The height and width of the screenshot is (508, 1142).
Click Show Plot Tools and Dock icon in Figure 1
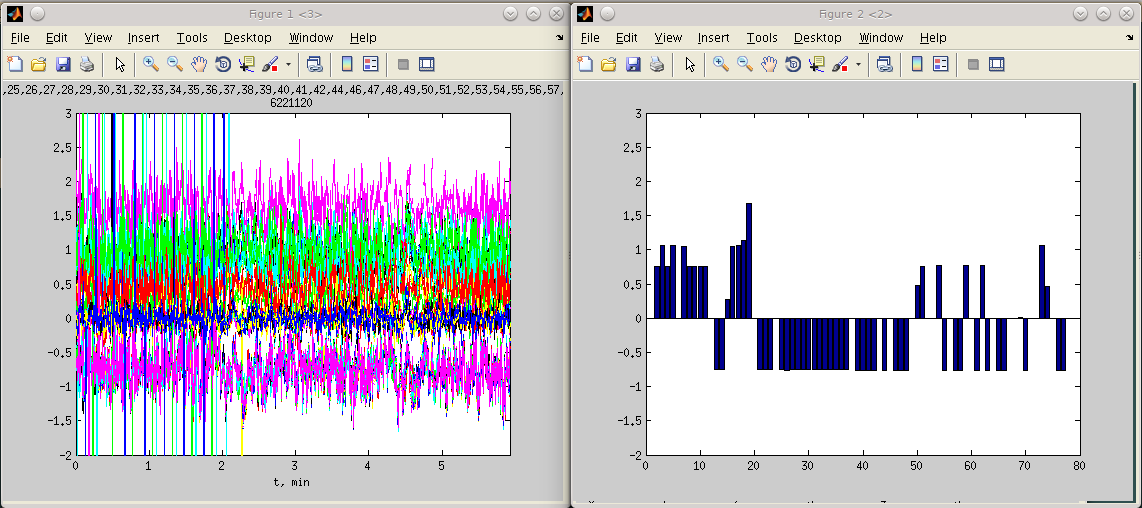point(427,64)
